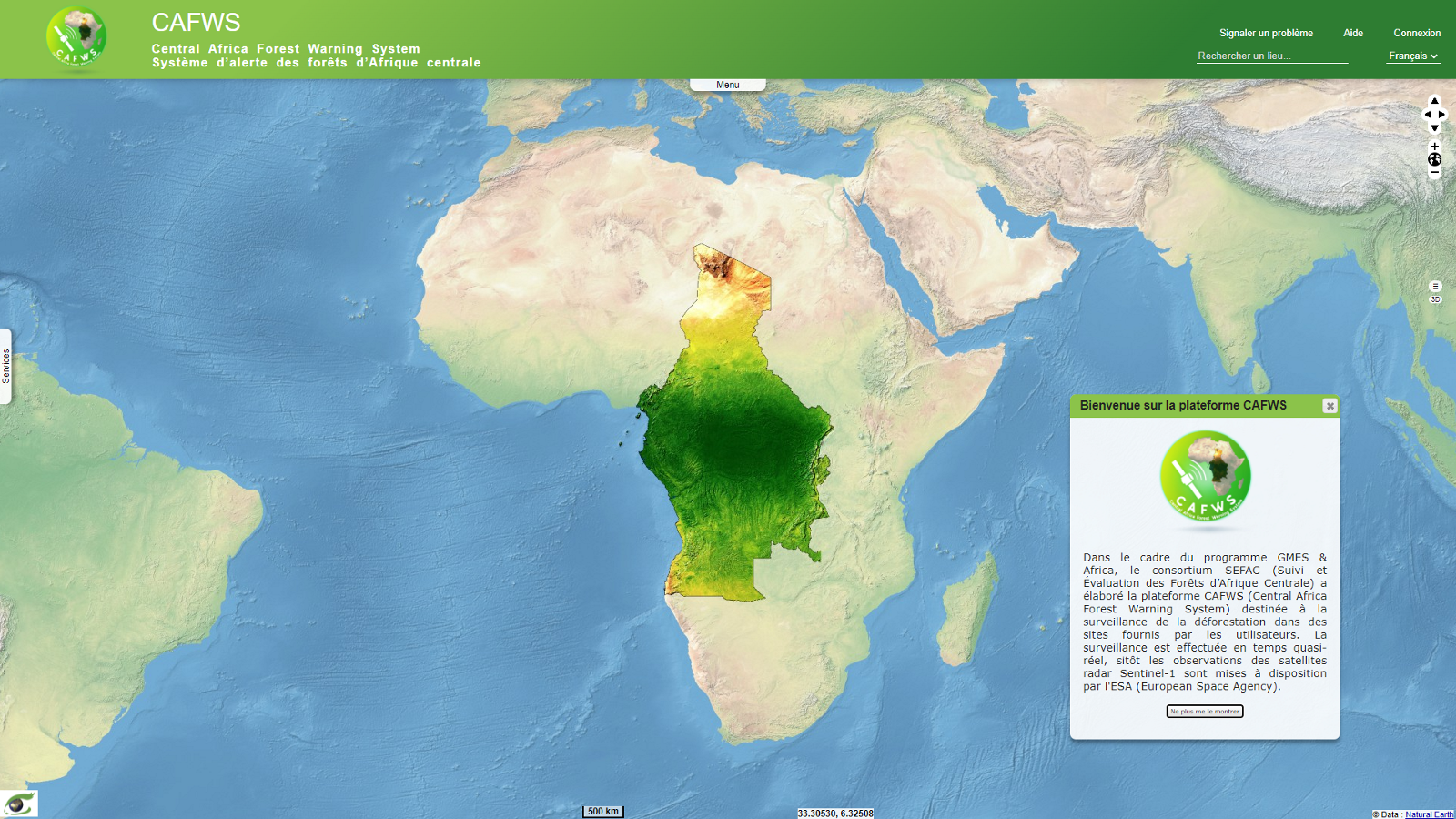This screenshot has width=1456, height=819.
Task: Zoom out with the minus button
Action: pyautogui.click(x=1434, y=173)
